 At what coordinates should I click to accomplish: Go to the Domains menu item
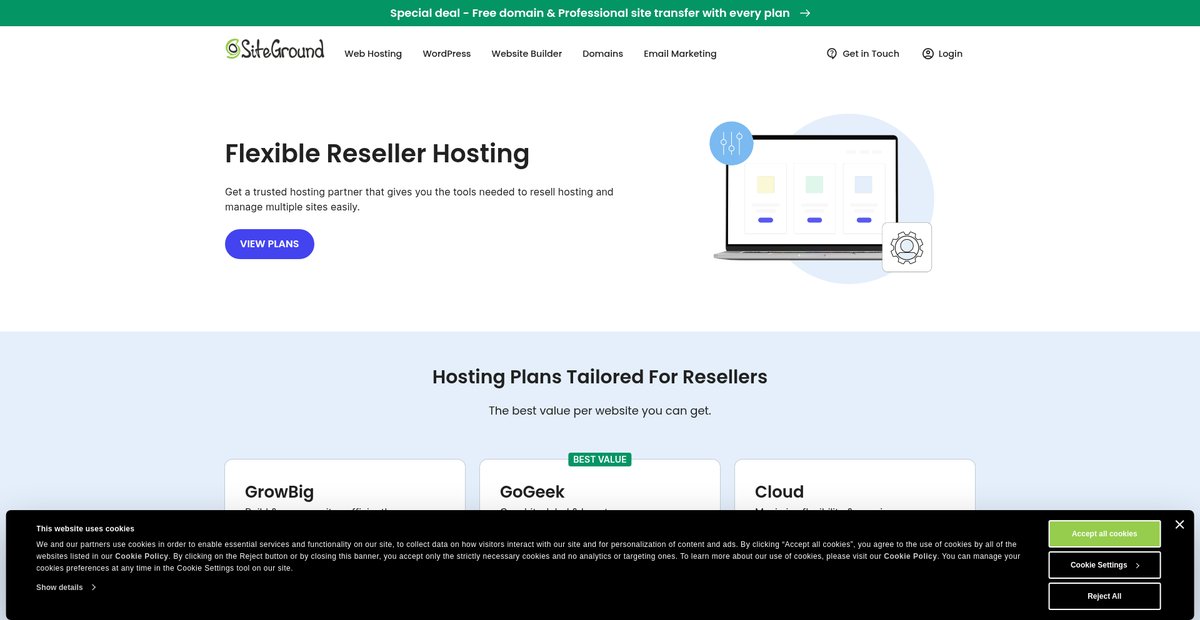[x=603, y=54]
